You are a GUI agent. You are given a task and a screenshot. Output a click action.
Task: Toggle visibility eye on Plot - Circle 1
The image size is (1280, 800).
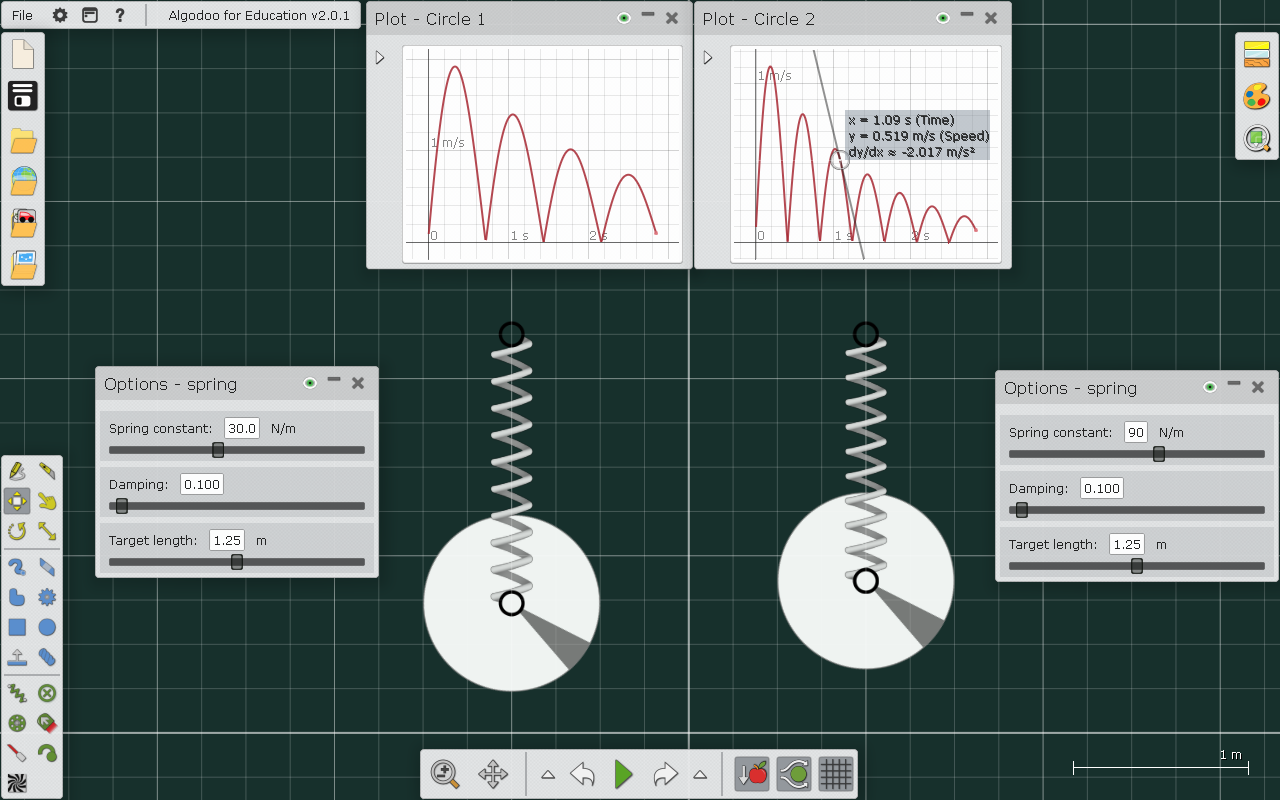(x=624, y=18)
